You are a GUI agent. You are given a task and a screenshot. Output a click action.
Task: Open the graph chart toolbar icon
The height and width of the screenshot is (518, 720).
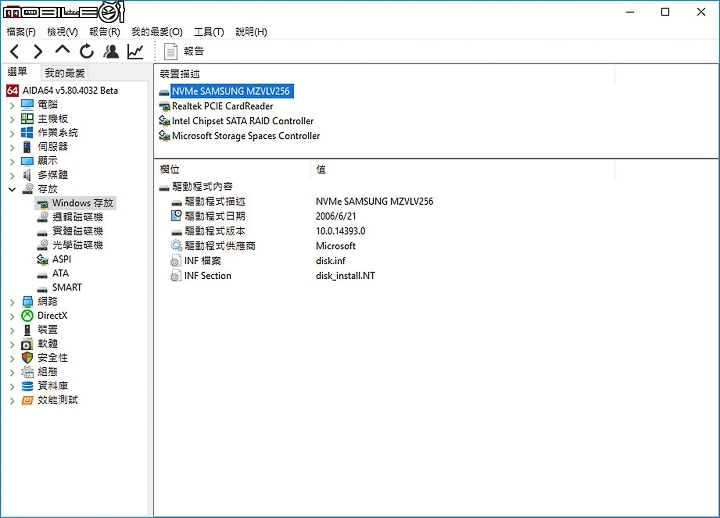pyautogui.click(x=135, y=51)
